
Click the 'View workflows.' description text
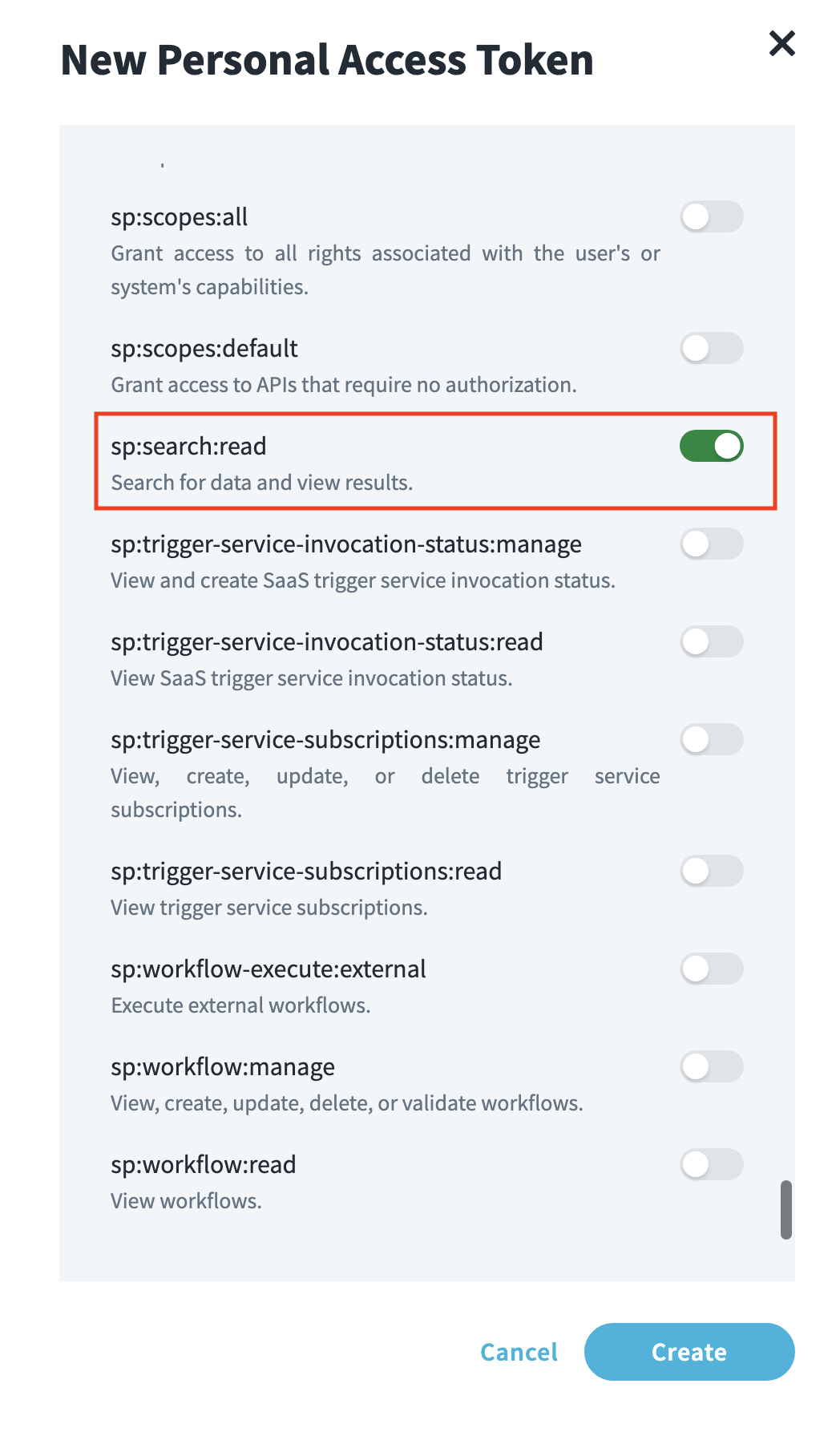(187, 1200)
